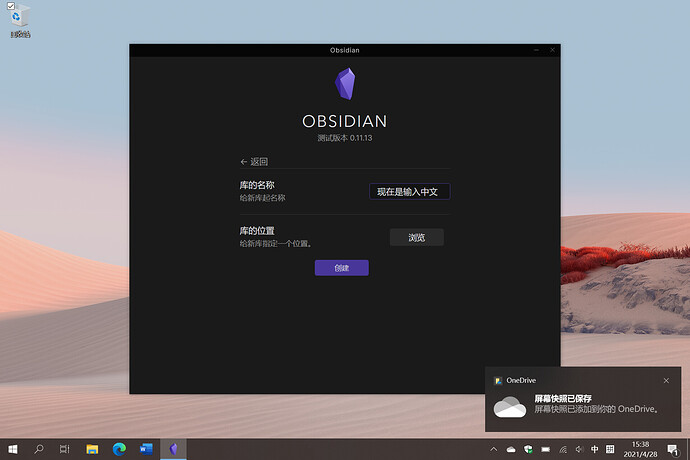The height and width of the screenshot is (460, 690).
Task: Click the version text 0.11.13
Action: pyautogui.click(x=361, y=138)
